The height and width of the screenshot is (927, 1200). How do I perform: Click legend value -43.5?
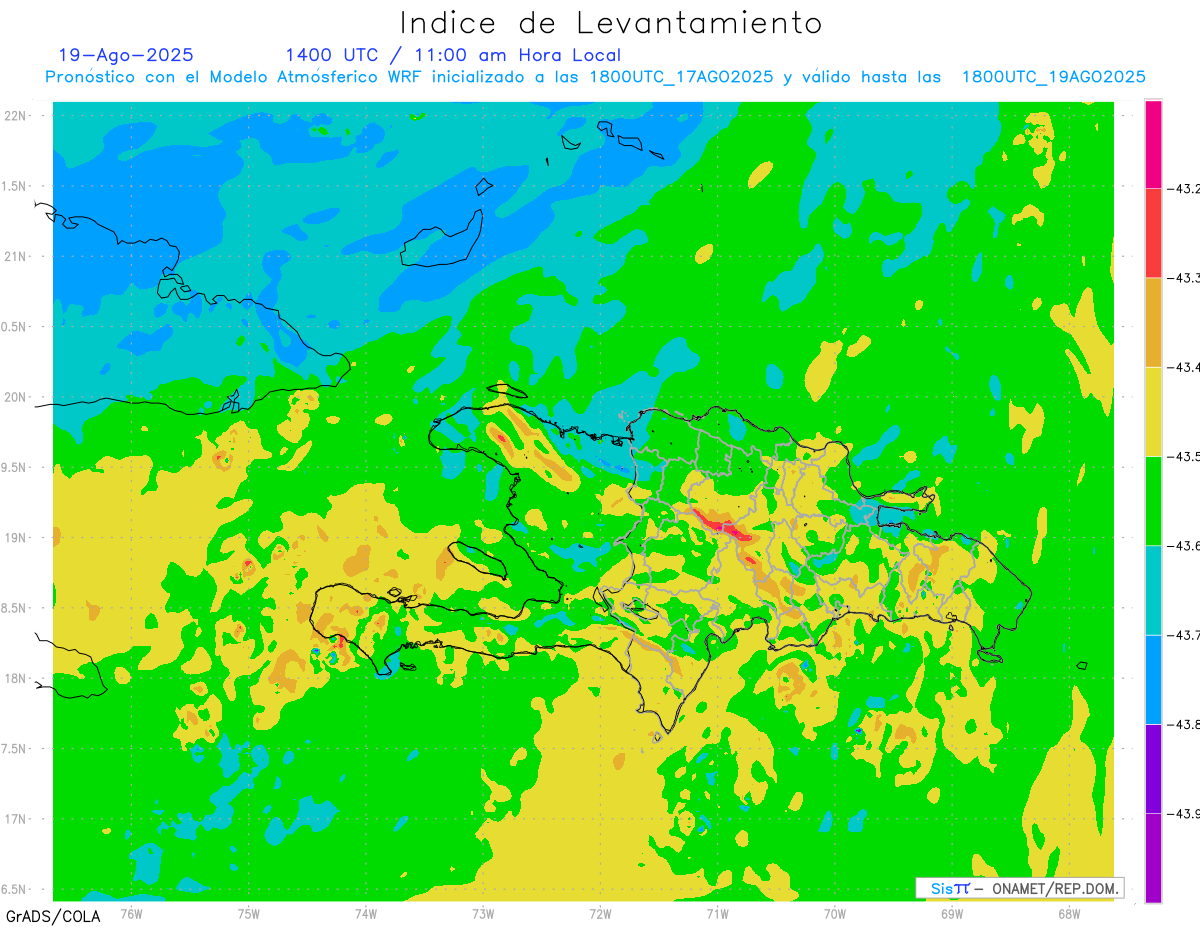point(1185,456)
